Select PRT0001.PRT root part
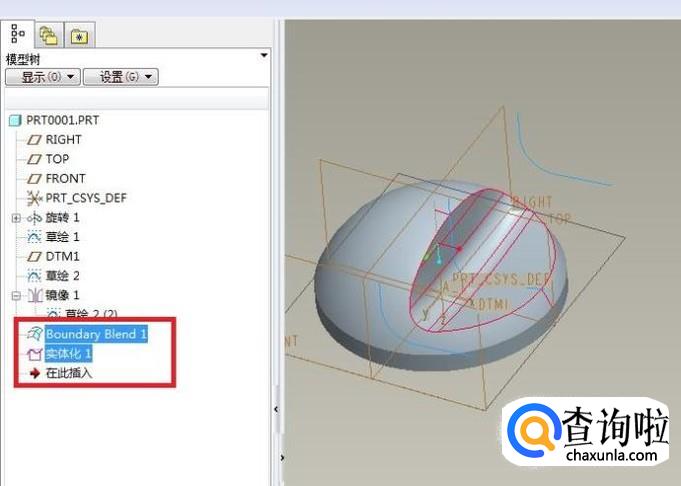This screenshot has height=486, width=681. click(x=63, y=120)
